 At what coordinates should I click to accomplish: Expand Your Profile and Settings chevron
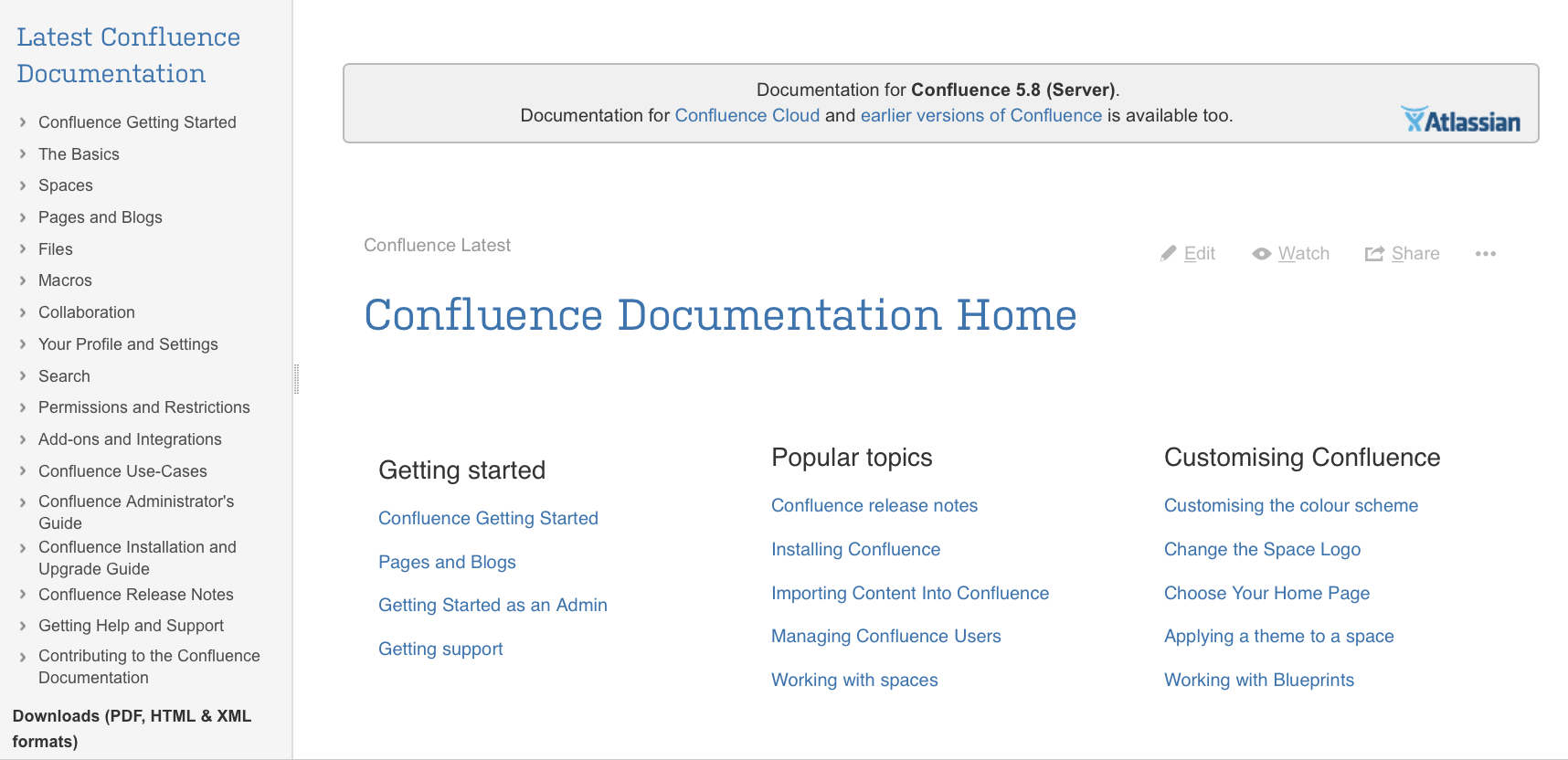pos(23,344)
